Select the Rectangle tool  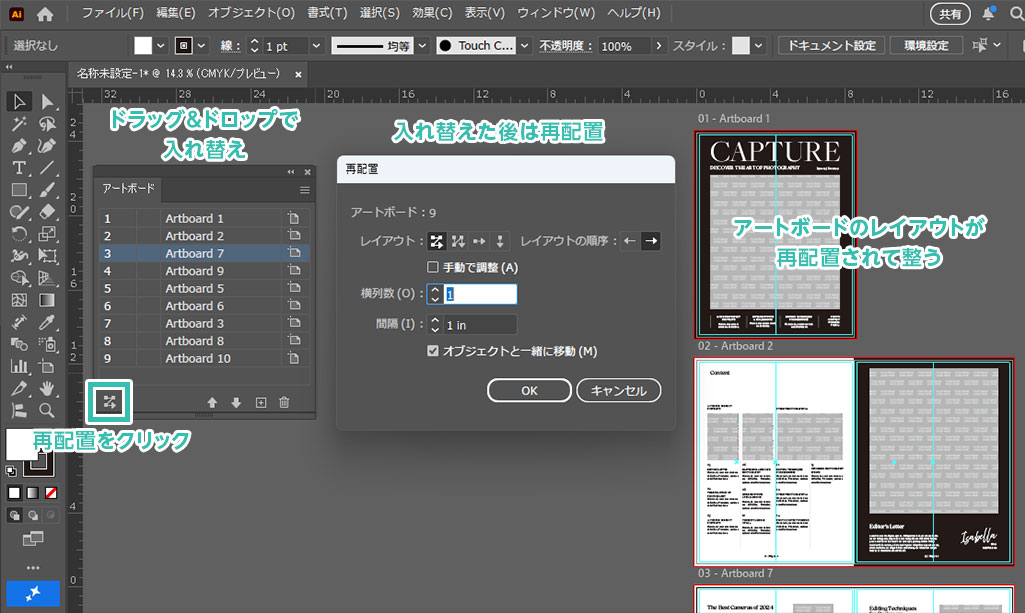coord(19,189)
